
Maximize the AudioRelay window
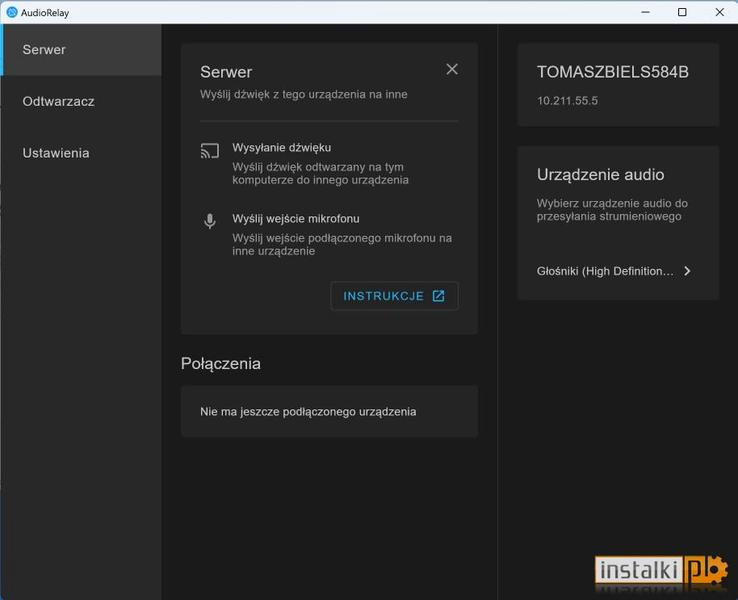pyautogui.click(x=682, y=12)
